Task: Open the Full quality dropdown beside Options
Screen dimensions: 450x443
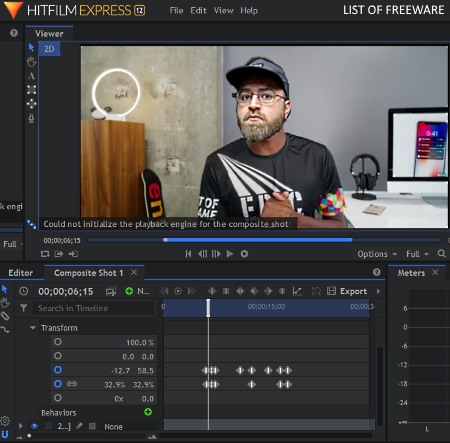Action: point(417,254)
